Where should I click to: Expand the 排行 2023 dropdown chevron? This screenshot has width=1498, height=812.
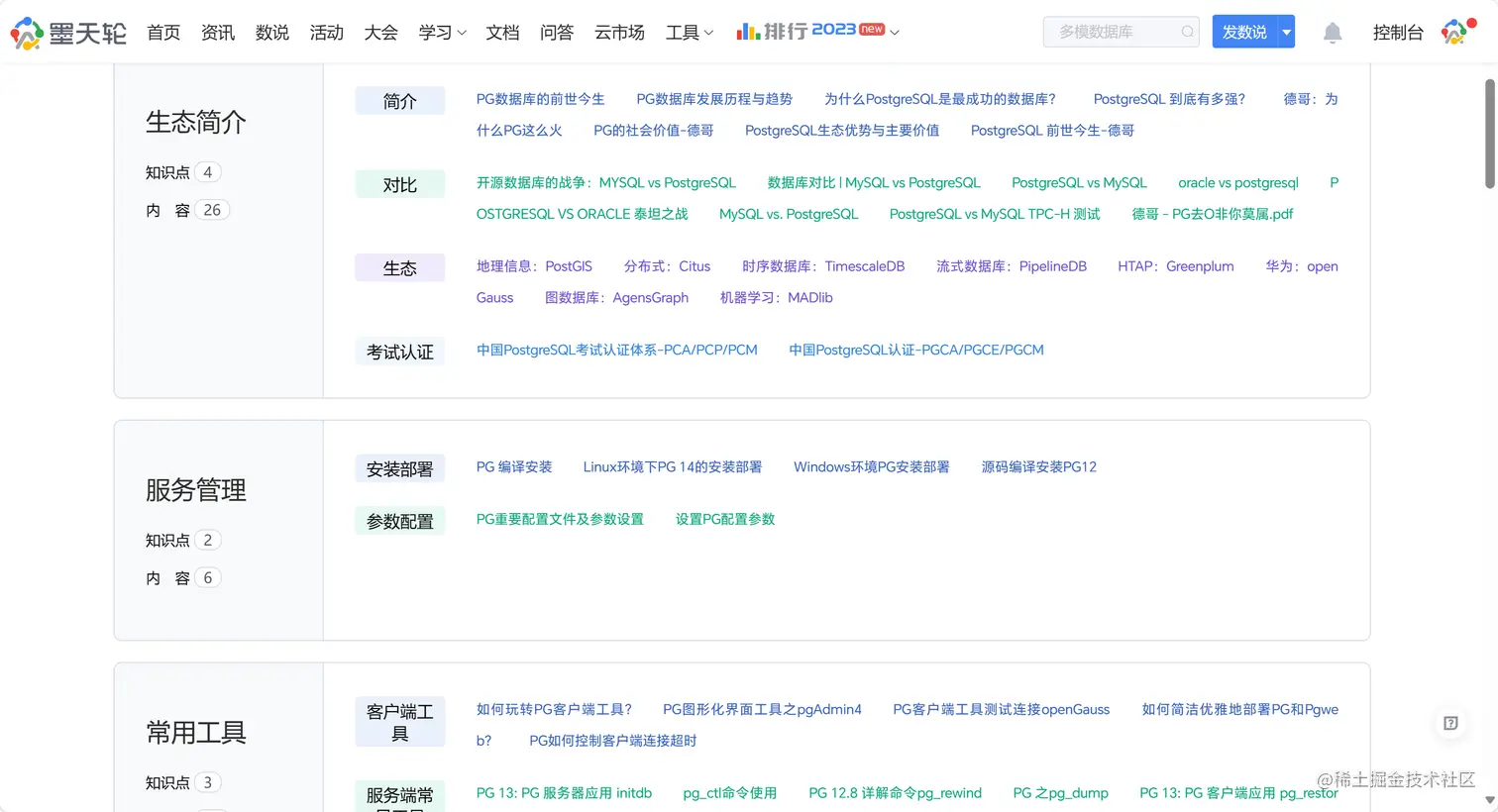pos(895,33)
